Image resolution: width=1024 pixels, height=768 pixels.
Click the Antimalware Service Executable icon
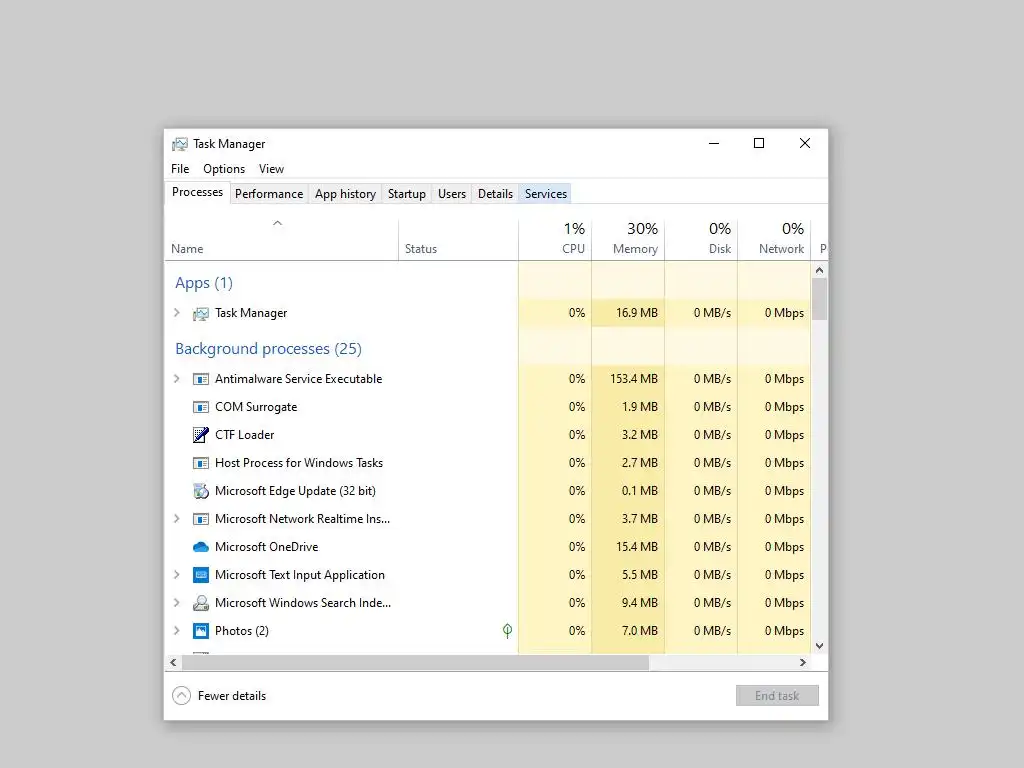click(x=200, y=379)
